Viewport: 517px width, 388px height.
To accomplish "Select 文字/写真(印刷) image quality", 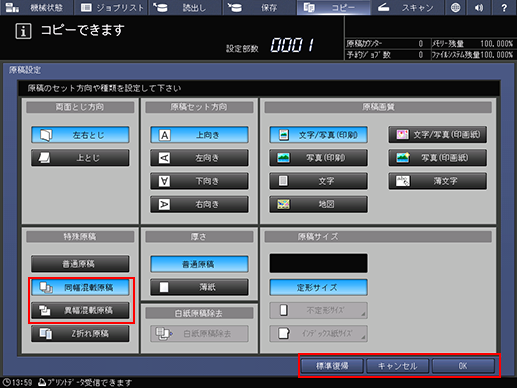I will pos(319,135).
